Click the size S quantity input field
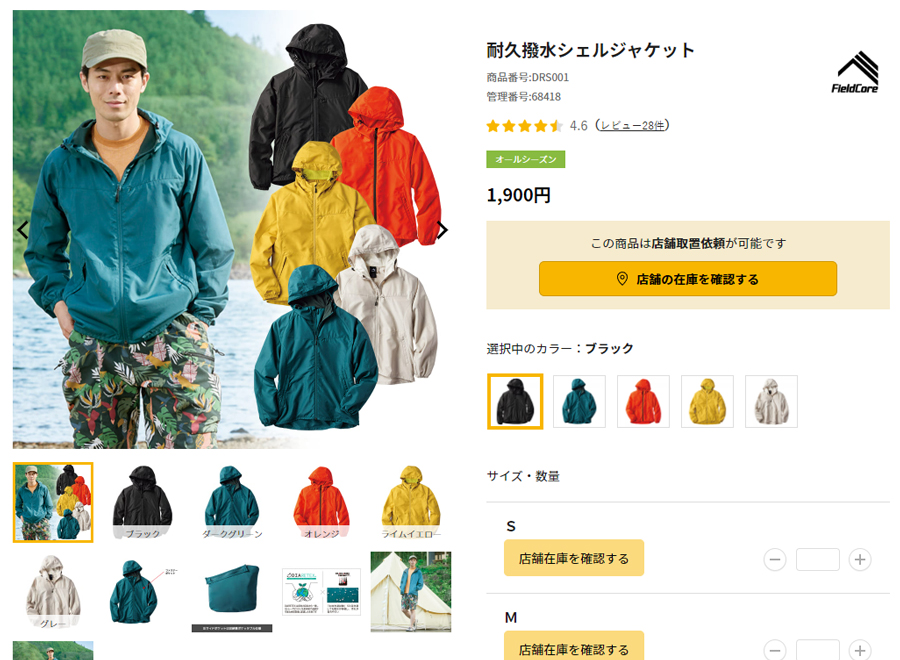 [817, 560]
